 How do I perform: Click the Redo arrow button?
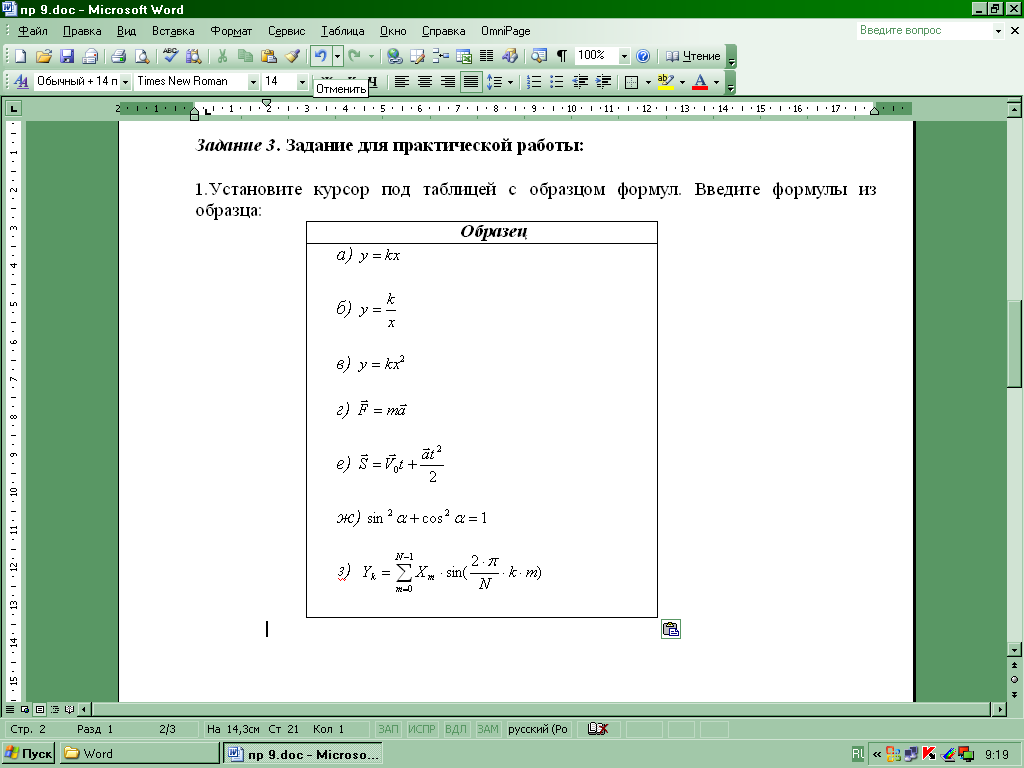(x=355, y=56)
